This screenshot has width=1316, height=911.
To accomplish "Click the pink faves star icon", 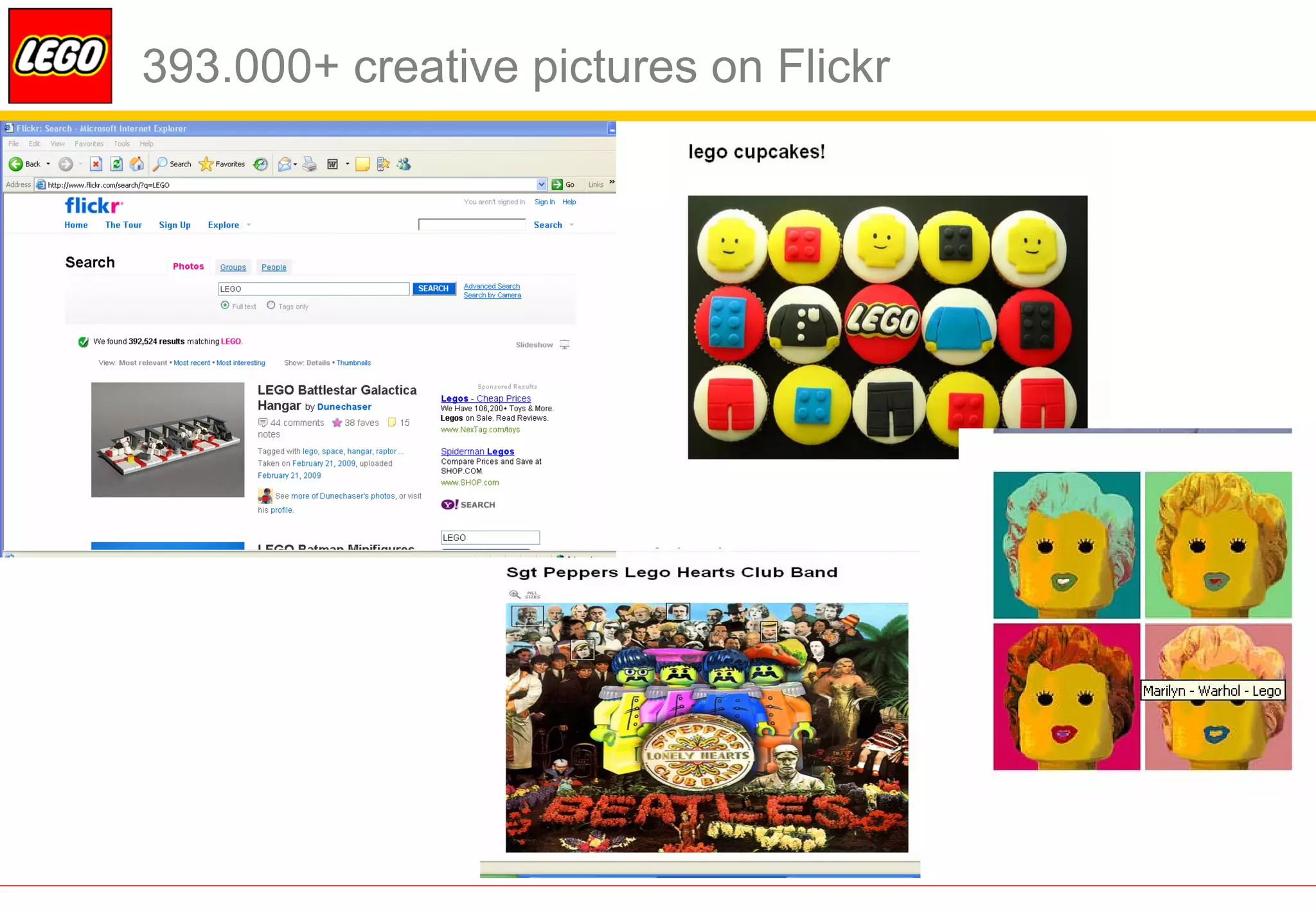I will coord(337,422).
